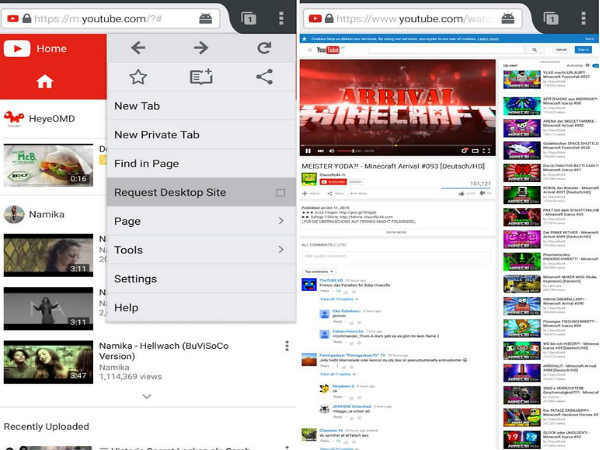Open the first Up next sidebar thumbnail
The image size is (600, 450).
pos(522,79)
